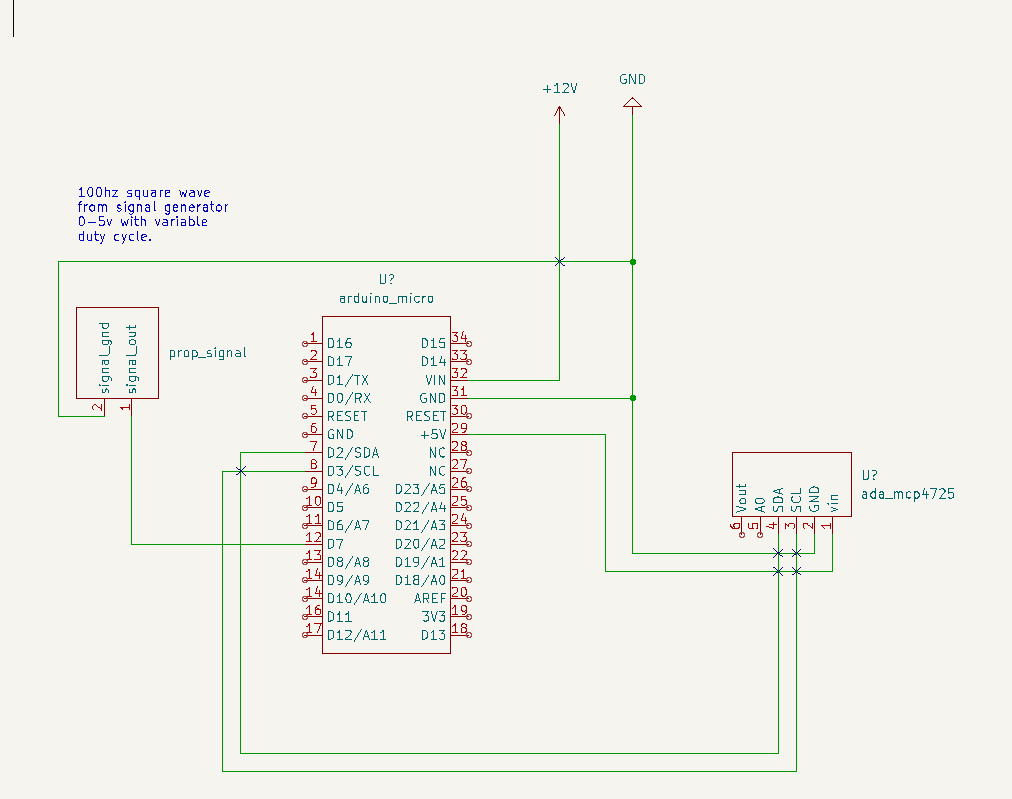Click the signal_out pin of prop_signal
Viewport: 1012px width, 799px height.
coord(132,359)
